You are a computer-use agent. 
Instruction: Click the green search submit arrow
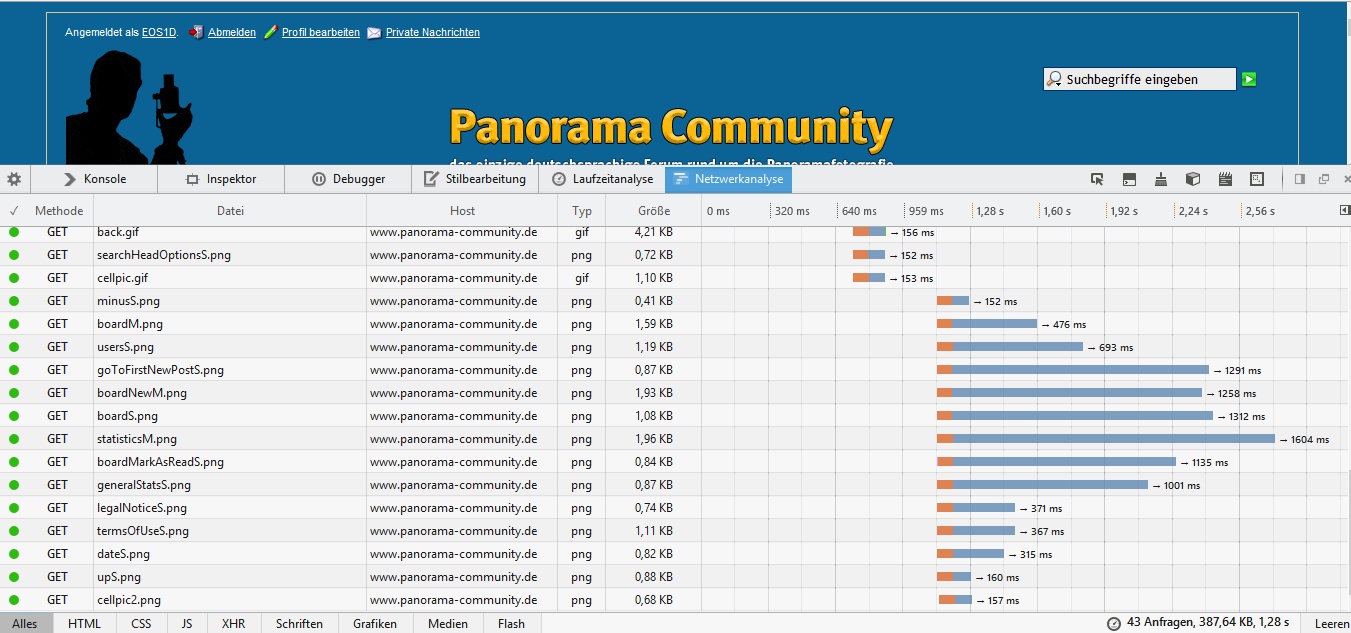point(1249,79)
